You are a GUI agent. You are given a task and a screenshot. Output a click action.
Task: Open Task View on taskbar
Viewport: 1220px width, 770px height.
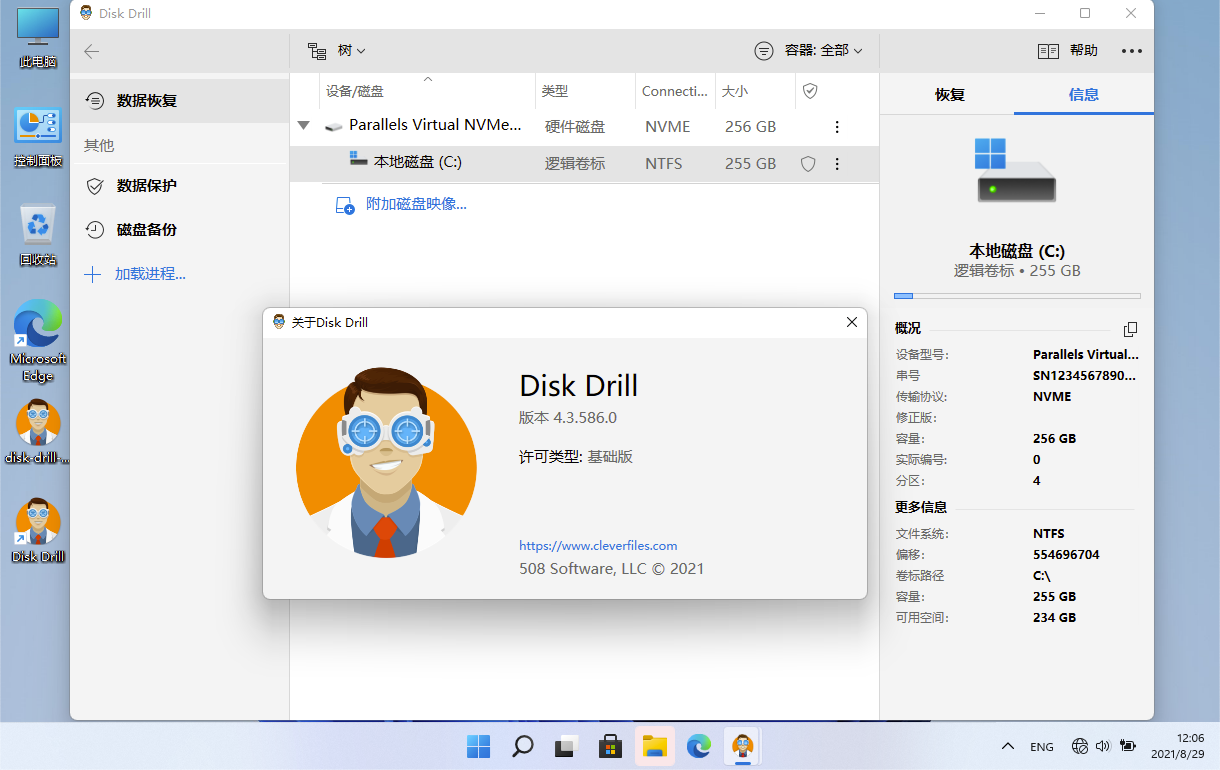(x=567, y=746)
